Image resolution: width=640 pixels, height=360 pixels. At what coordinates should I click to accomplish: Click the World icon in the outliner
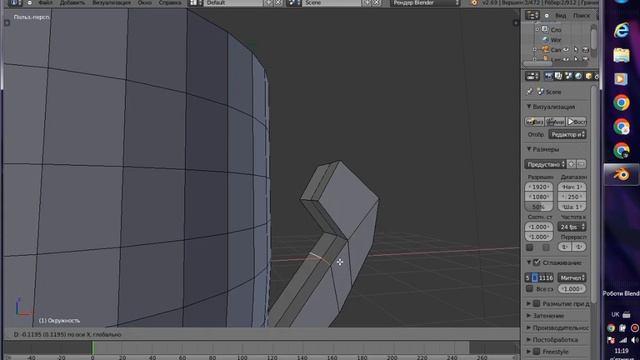[545, 40]
